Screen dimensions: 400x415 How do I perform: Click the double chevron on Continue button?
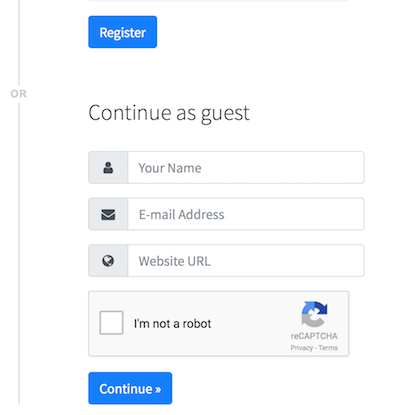coord(158,389)
